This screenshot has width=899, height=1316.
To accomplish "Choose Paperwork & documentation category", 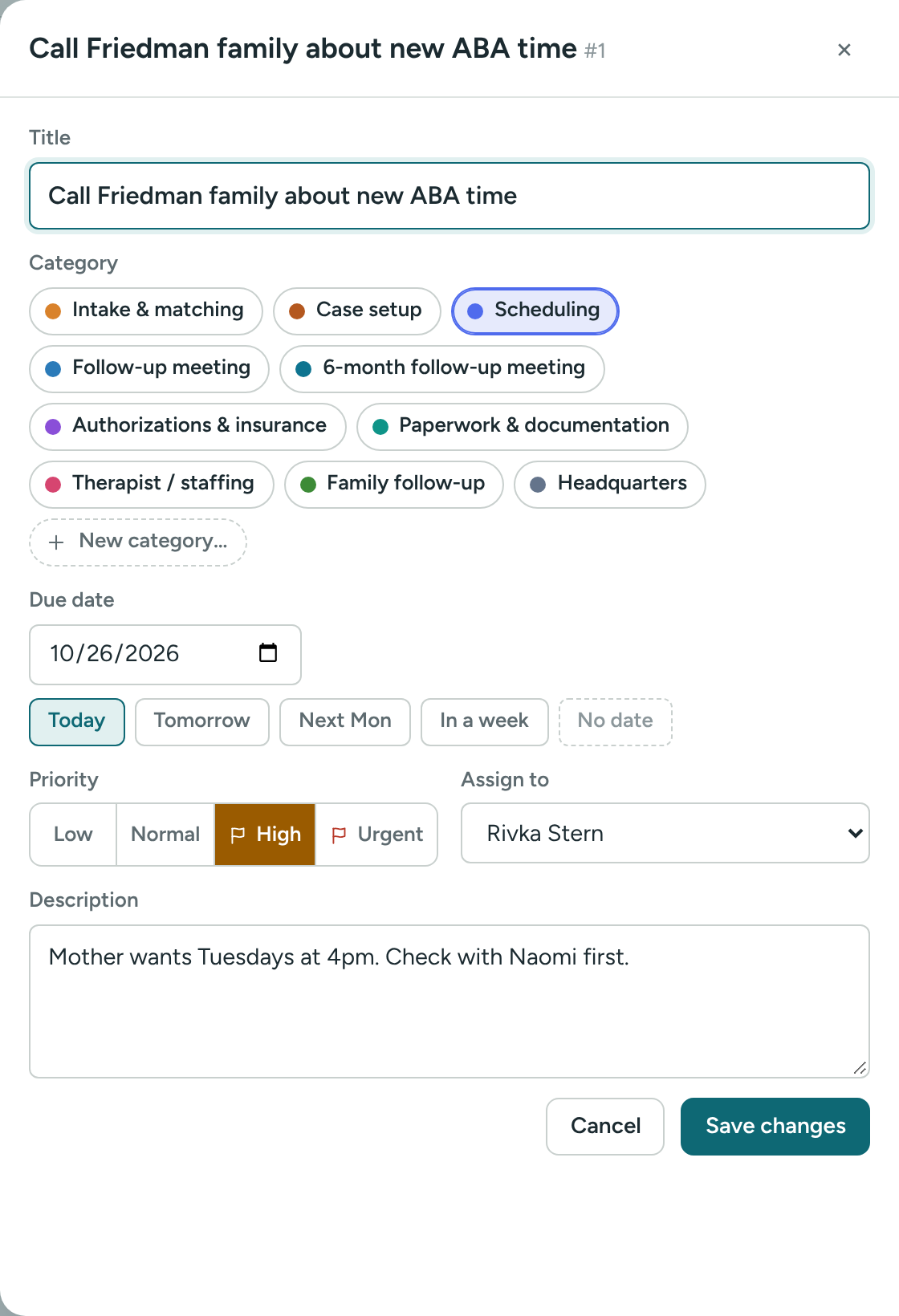I will click(523, 426).
